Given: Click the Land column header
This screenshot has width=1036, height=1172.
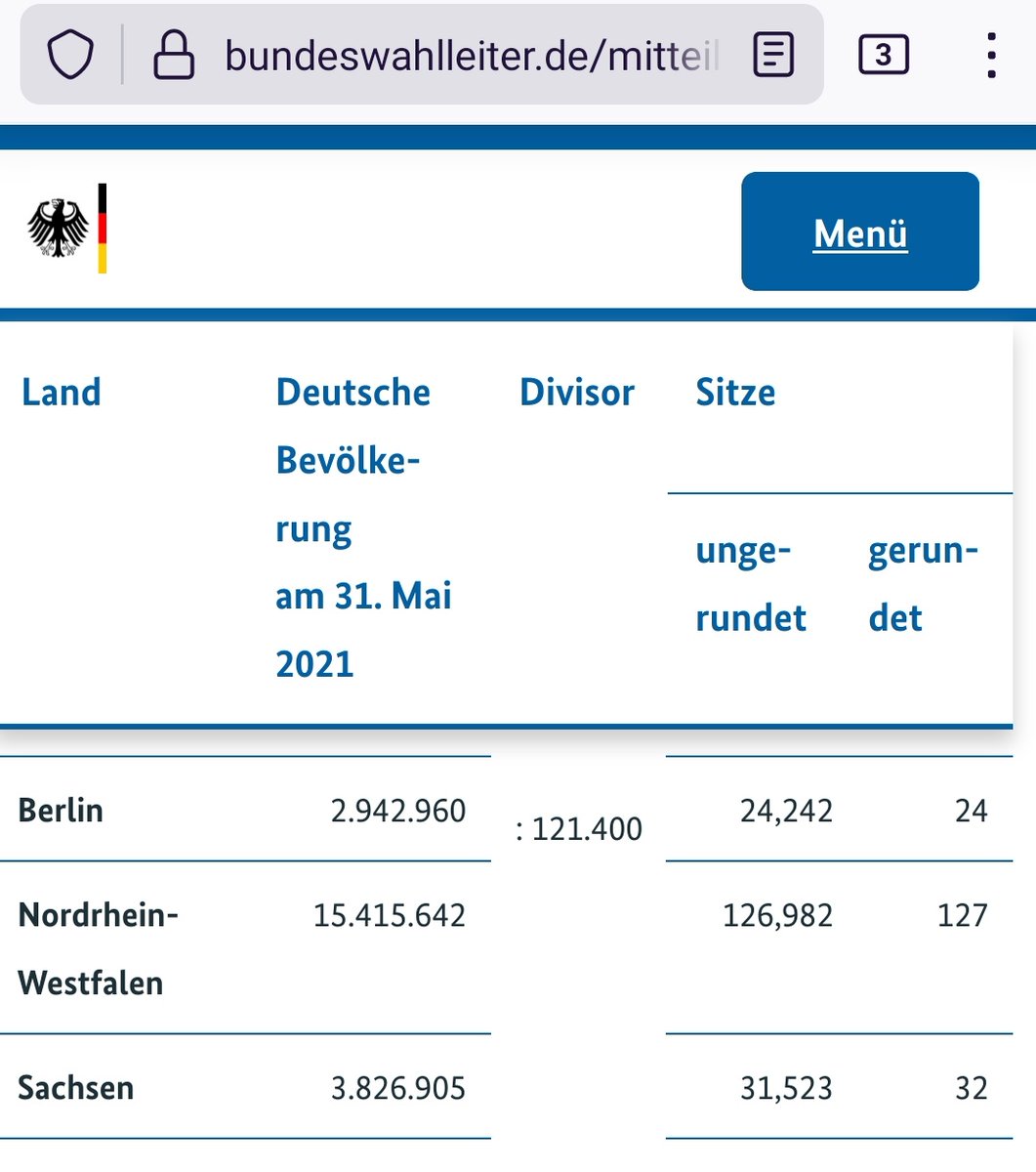Looking at the screenshot, I should coord(62,393).
